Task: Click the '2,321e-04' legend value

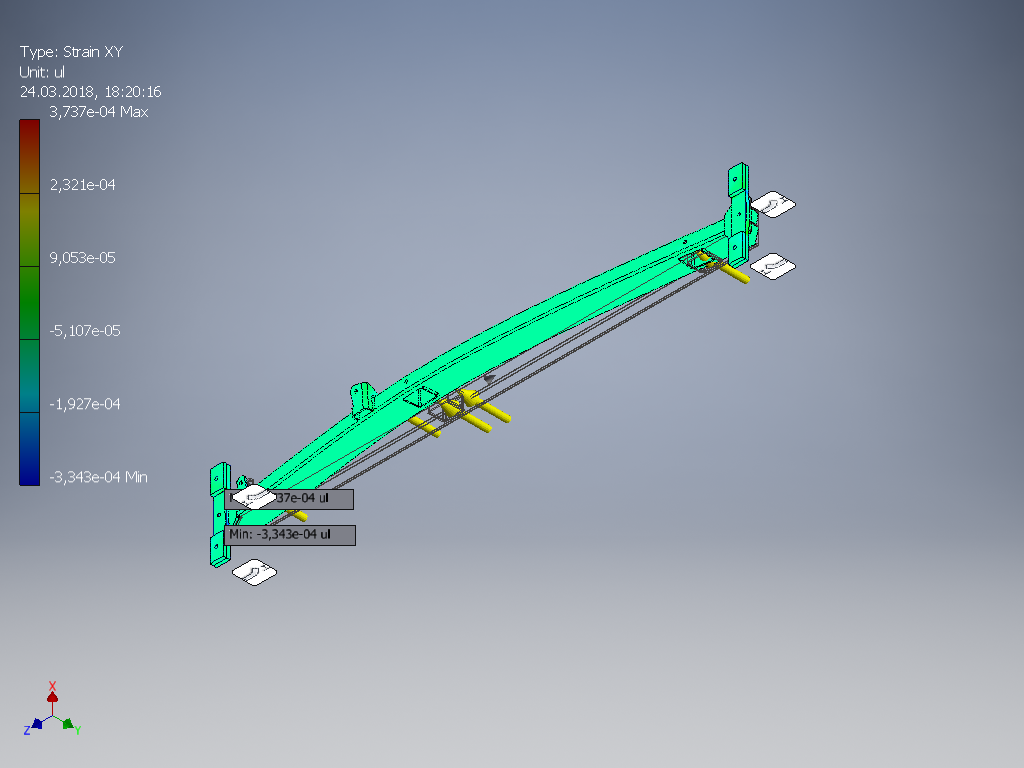Action: click(82, 185)
